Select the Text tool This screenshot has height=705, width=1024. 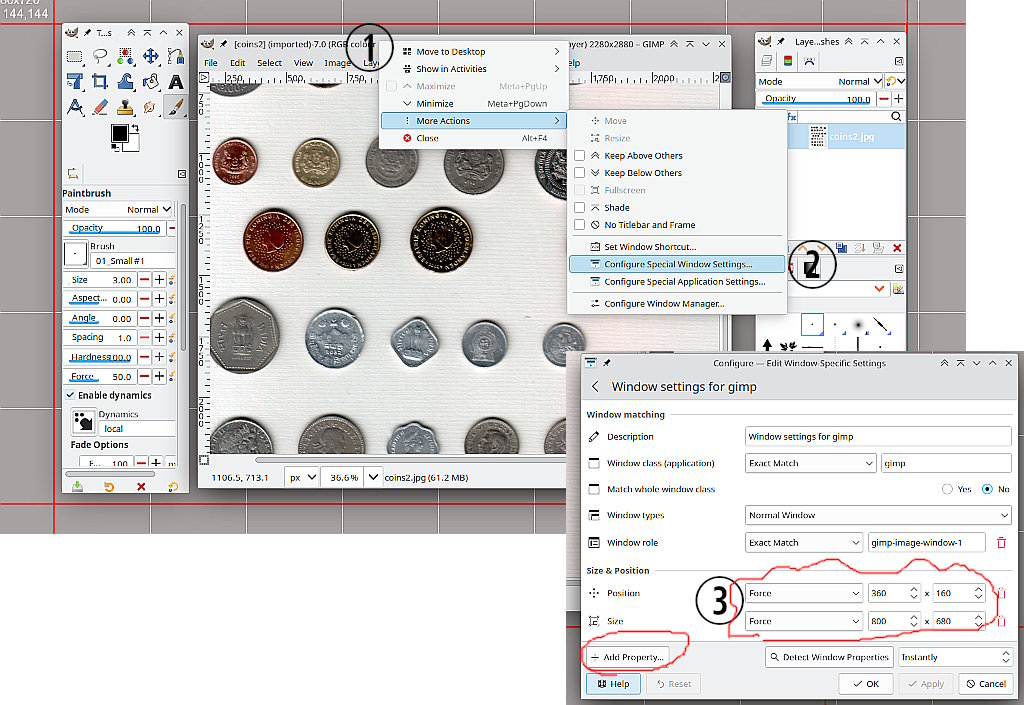(x=176, y=82)
